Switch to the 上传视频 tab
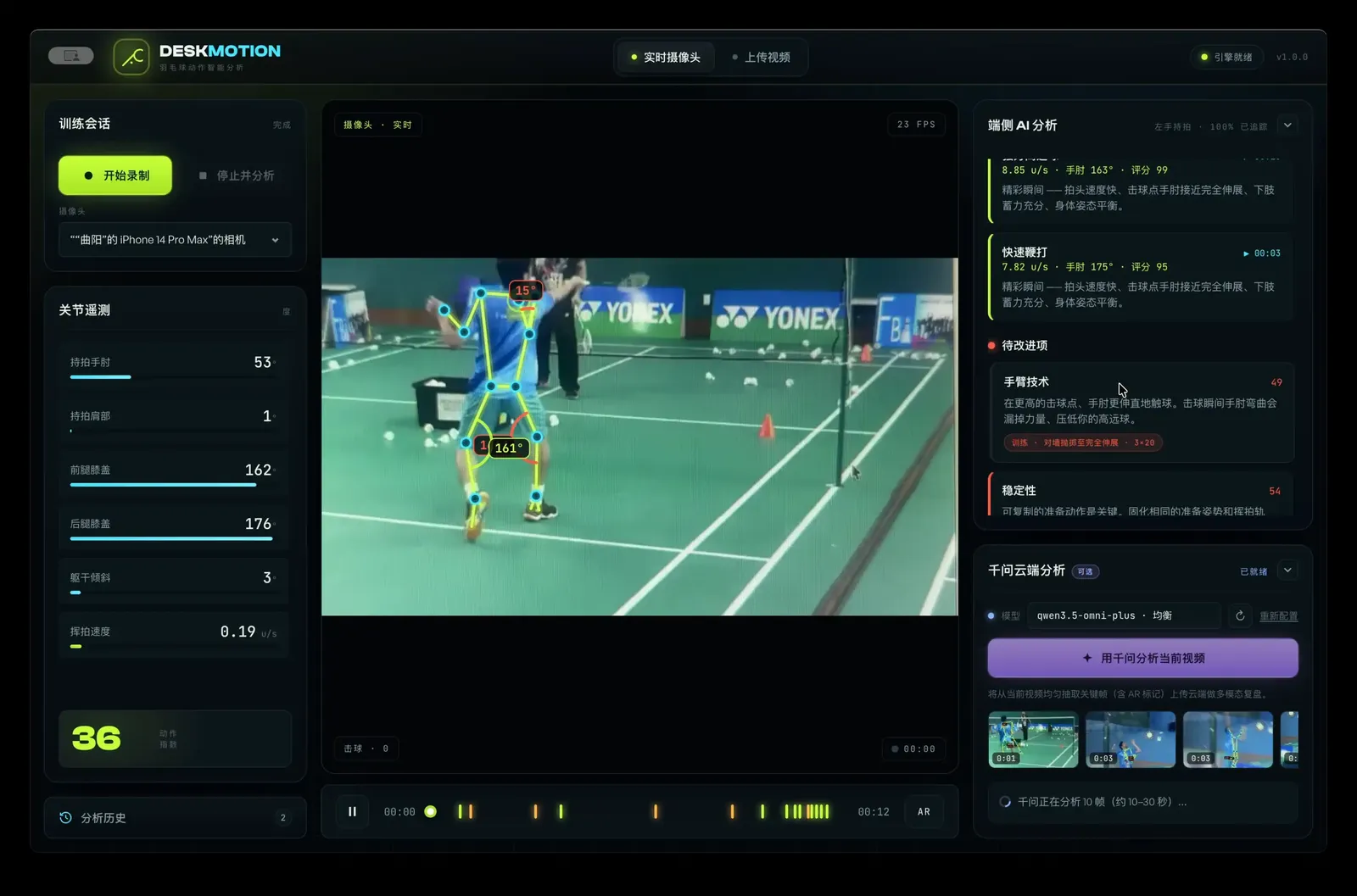Screen dimensions: 1357x896 [761, 57]
